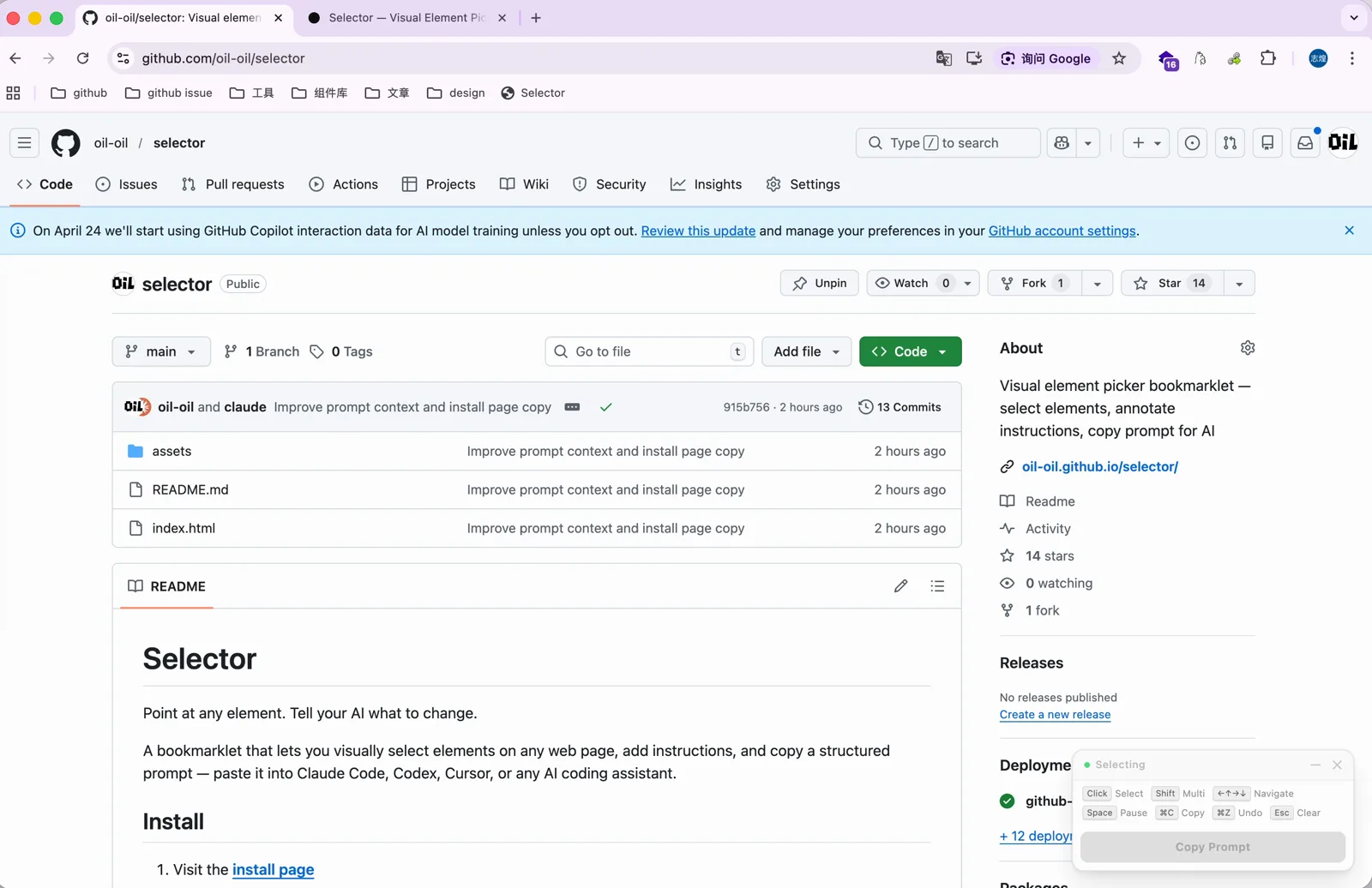Image resolution: width=1372 pixels, height=888 pixels.
Task: Click the translate page icon in address bar
Action: click(x=943, y=58)
